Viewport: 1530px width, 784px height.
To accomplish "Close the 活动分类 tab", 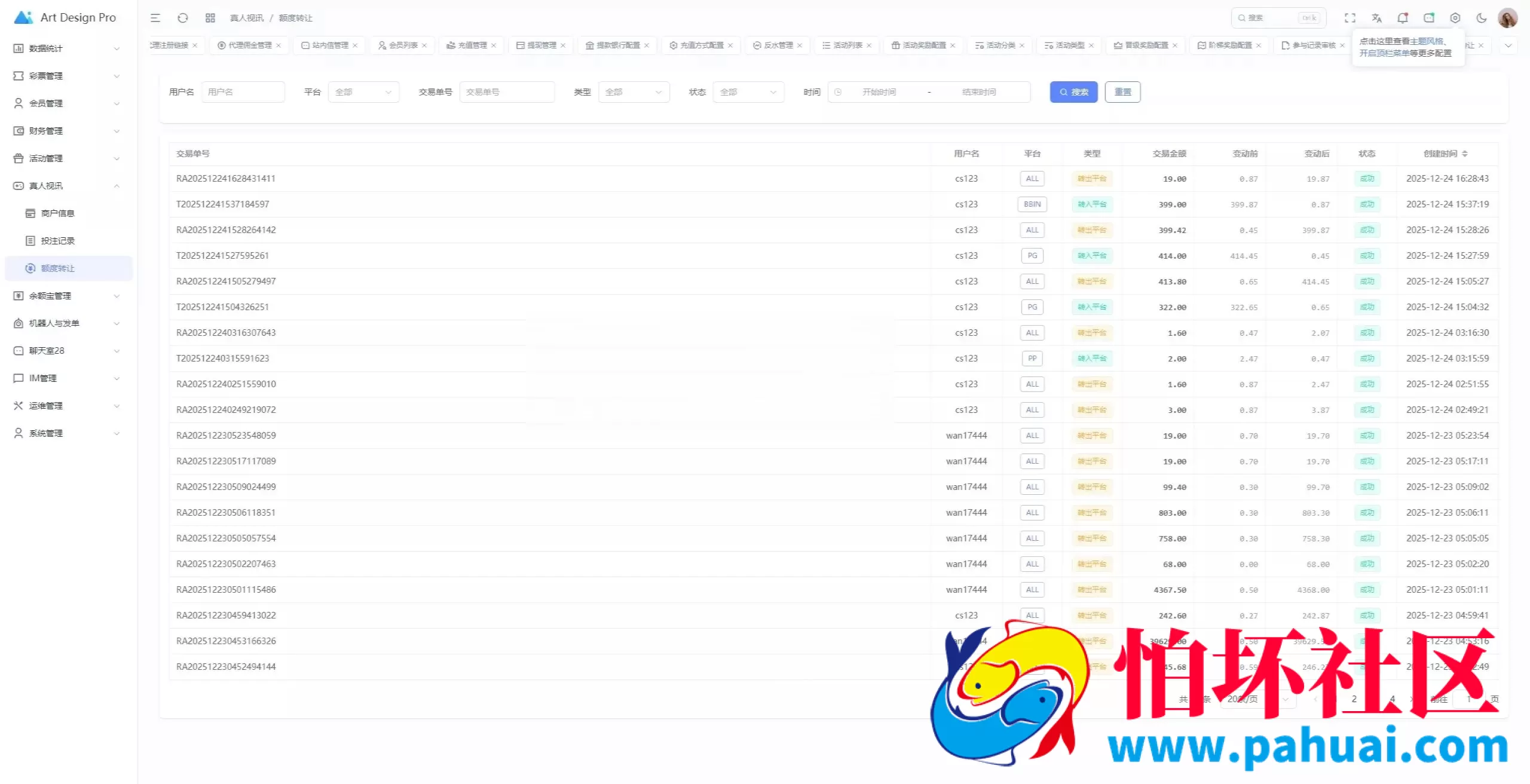I will click(x=1022, y=45).
